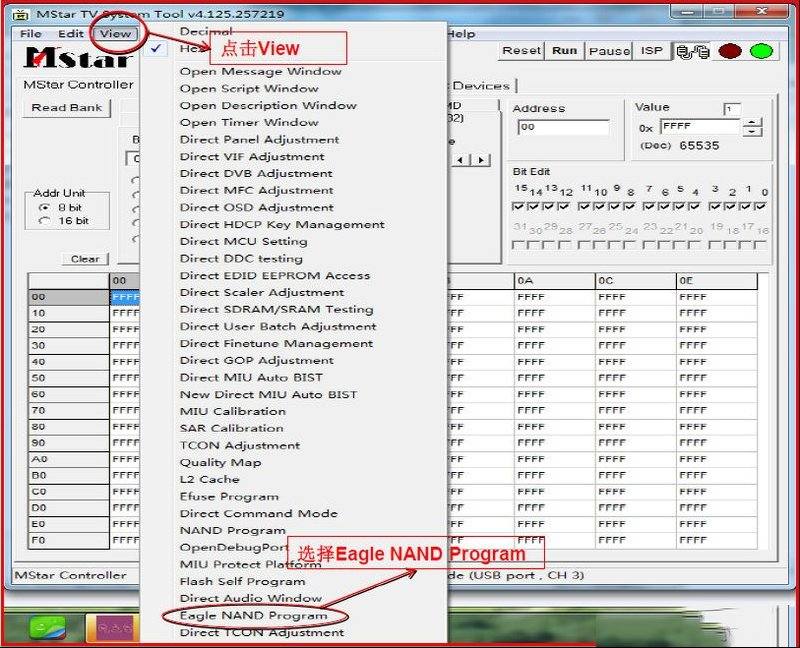
Task: Close the open View menu
Action: pos(116,34)
